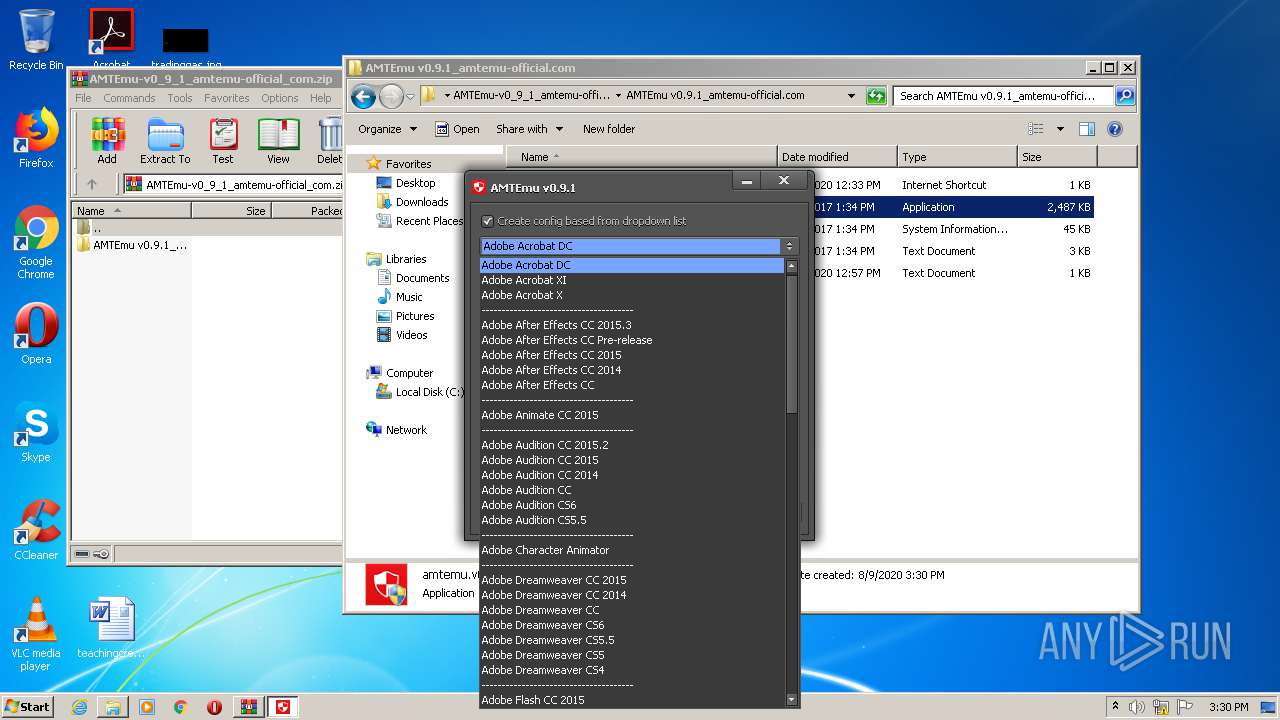Open recent pages dropdown beside Forward button
Screen dimensions: 1280x720
coord(410,97)
